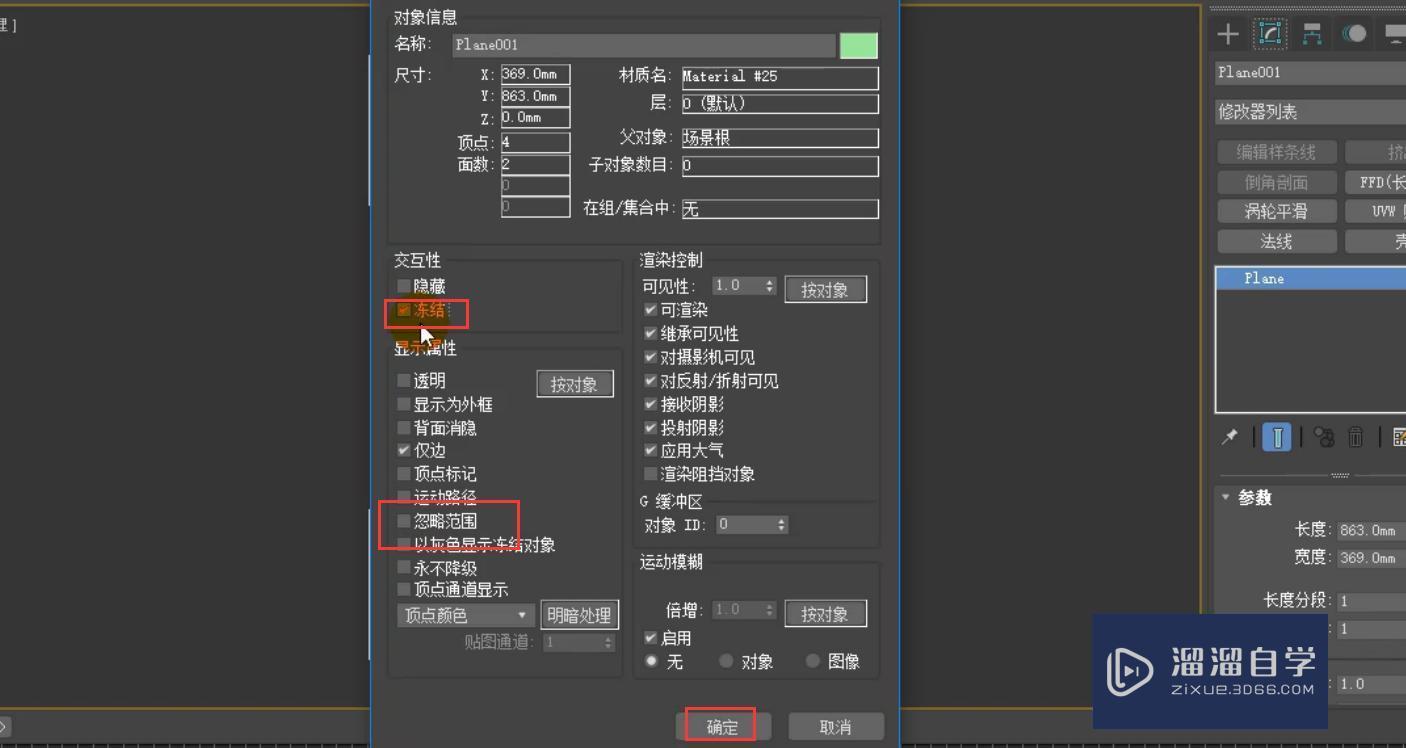Click the 层 field showing 0 (默认)

(x=780, y=103)
